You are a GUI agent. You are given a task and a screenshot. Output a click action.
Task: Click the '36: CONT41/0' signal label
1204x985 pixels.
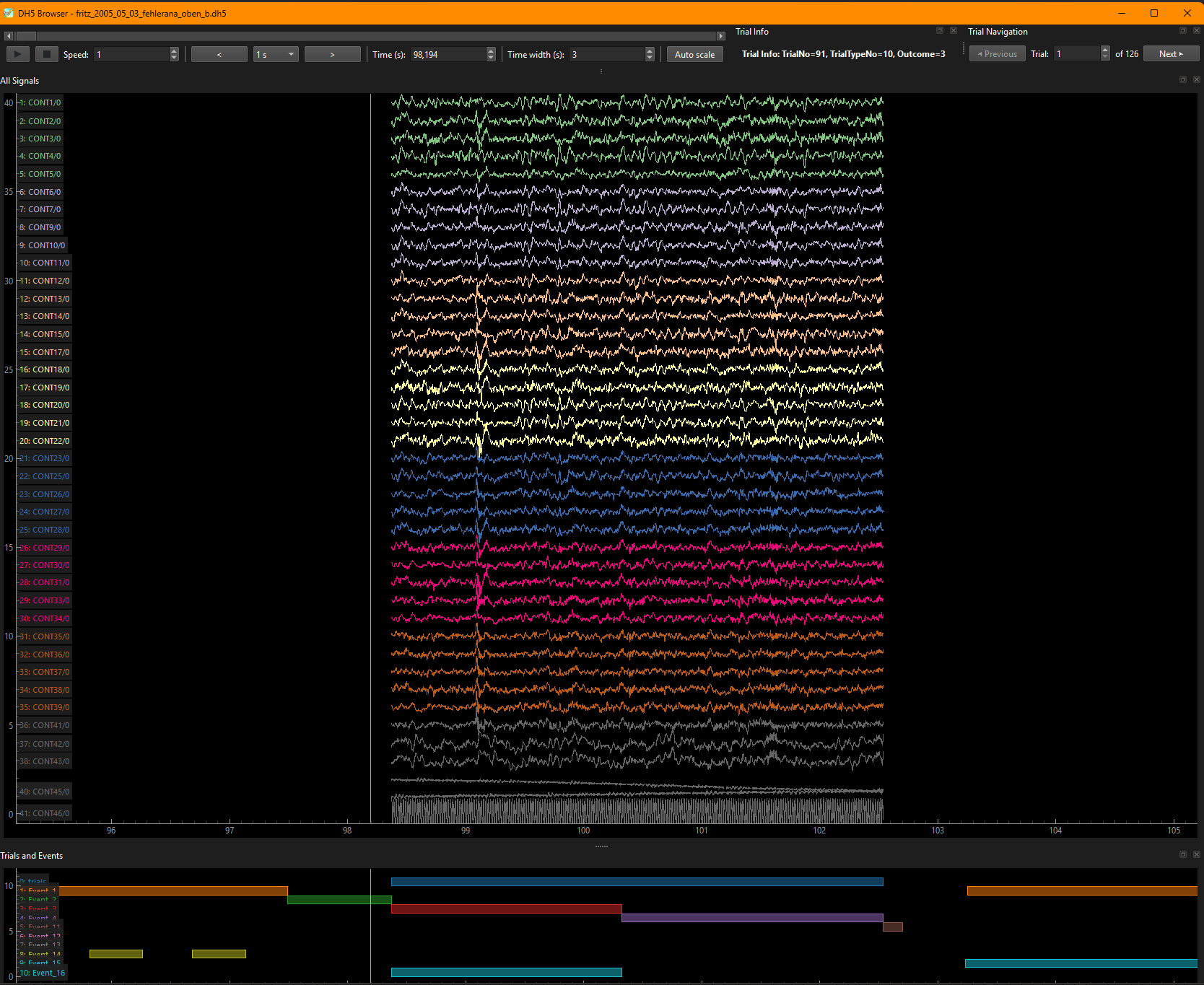click(x=44, y=725)
